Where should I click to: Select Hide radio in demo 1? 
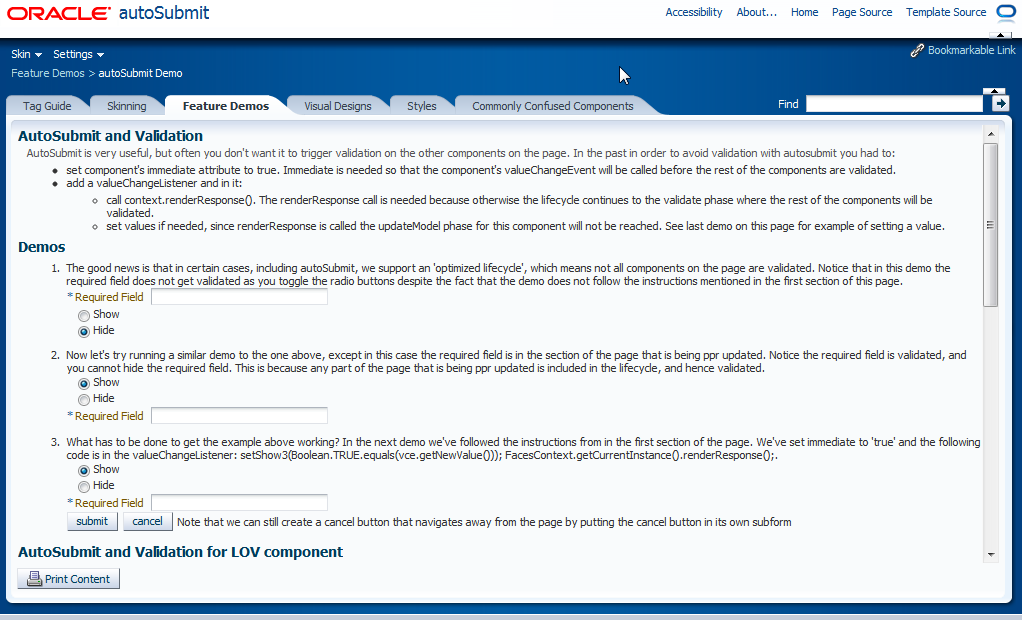pos(83,331)
